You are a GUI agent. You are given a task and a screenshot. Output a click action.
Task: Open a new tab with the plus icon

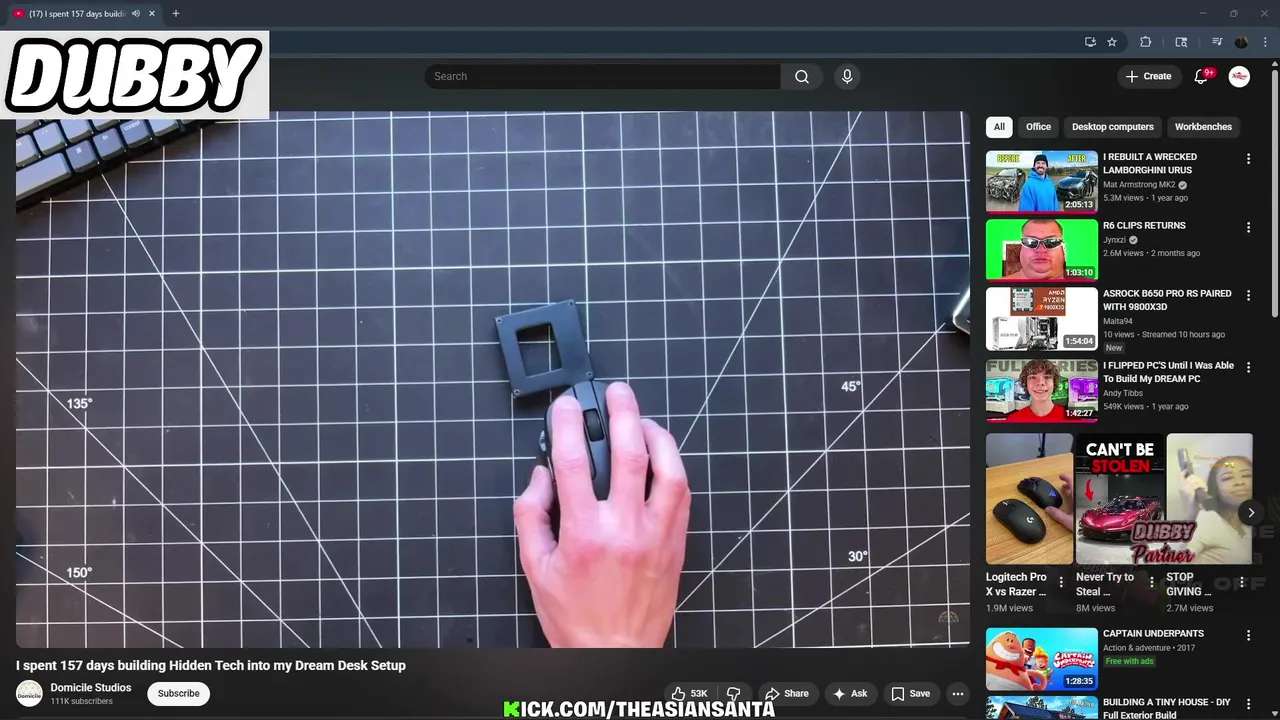(175, 14)
